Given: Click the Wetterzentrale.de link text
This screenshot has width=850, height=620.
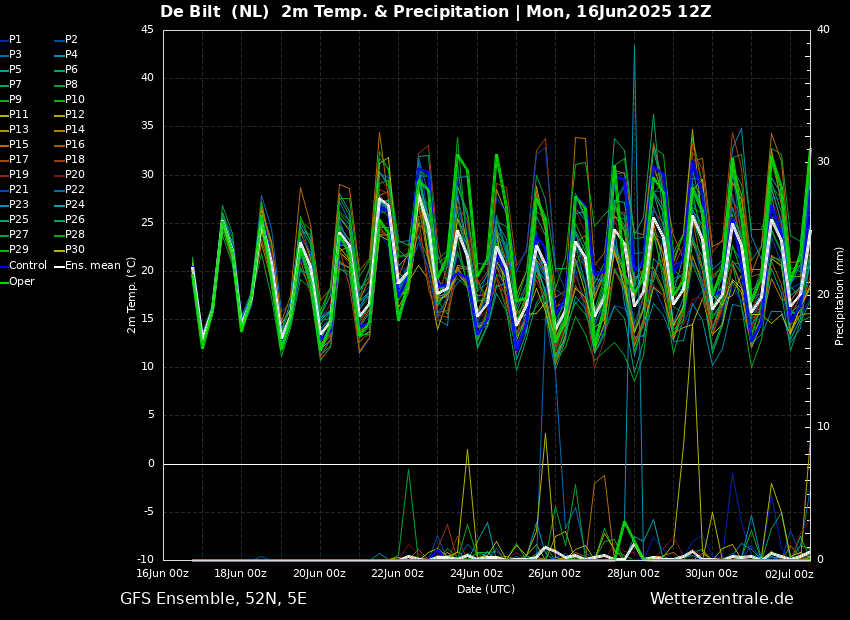Looking at the screenshot, I should coord(721,599).
